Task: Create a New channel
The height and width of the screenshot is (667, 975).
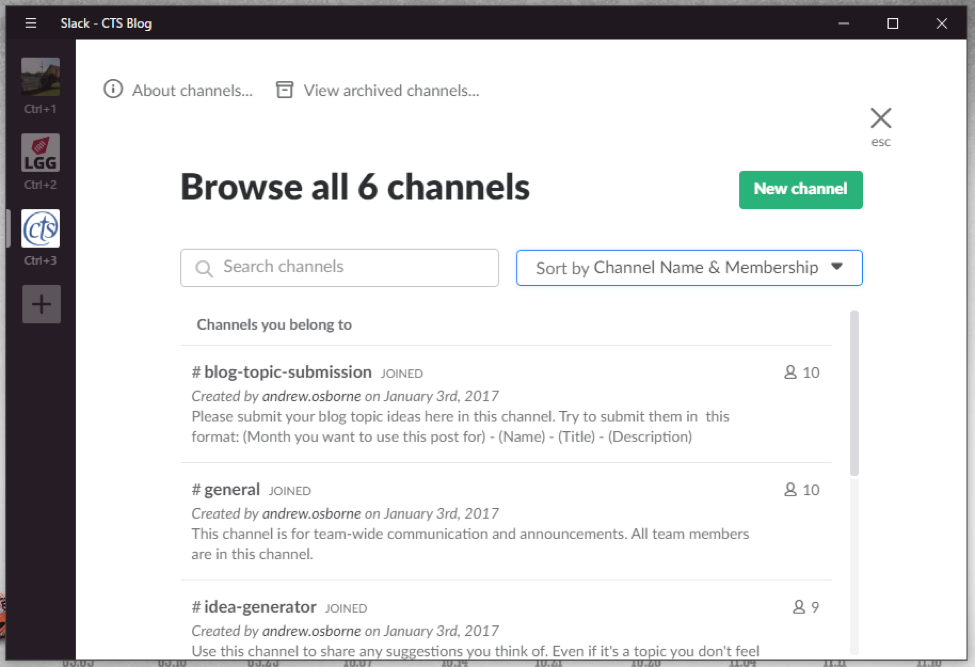Action: pyautogui.click(x=800, y=189)
